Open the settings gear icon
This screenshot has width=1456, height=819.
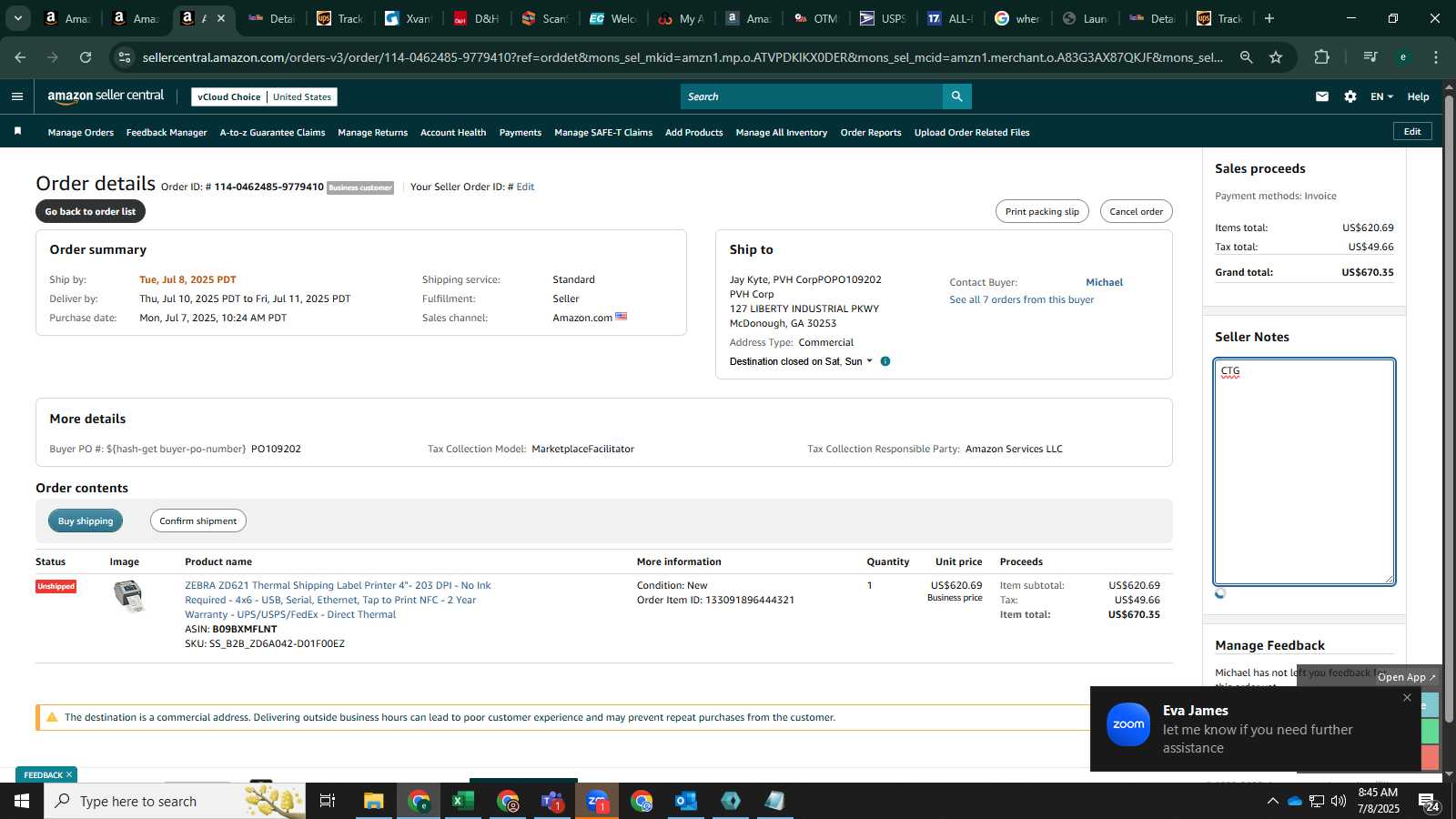[x=1350, y=96]
